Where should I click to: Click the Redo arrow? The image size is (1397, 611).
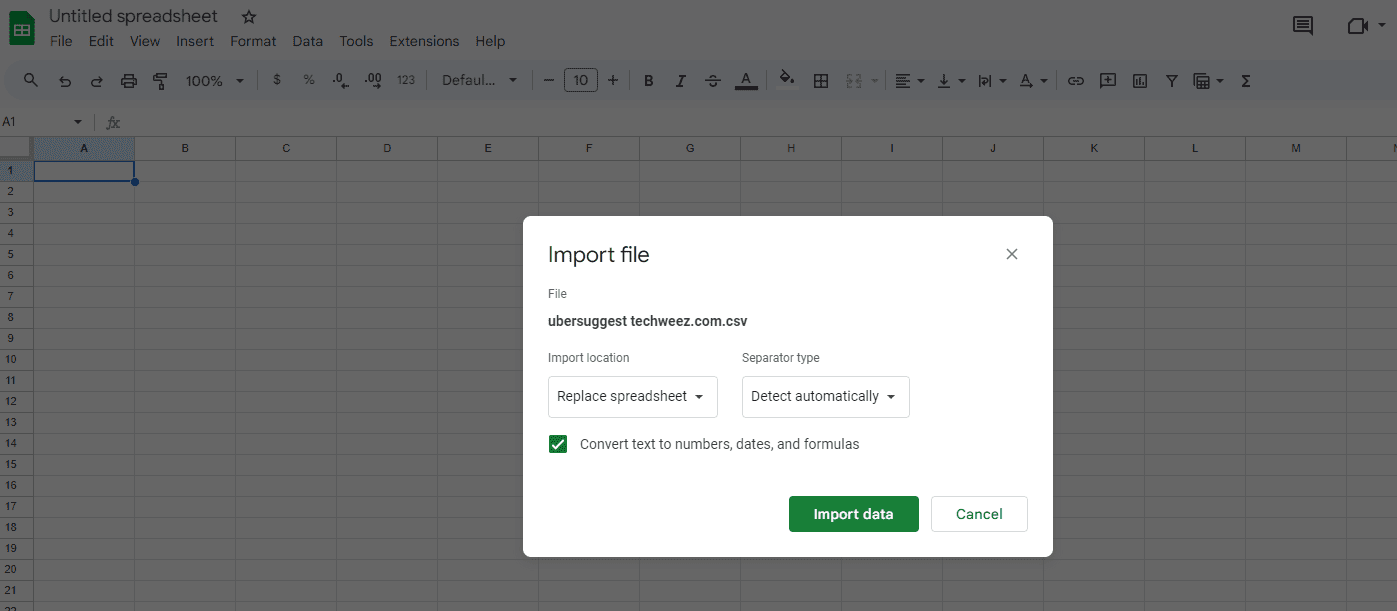tap(97, 81)
